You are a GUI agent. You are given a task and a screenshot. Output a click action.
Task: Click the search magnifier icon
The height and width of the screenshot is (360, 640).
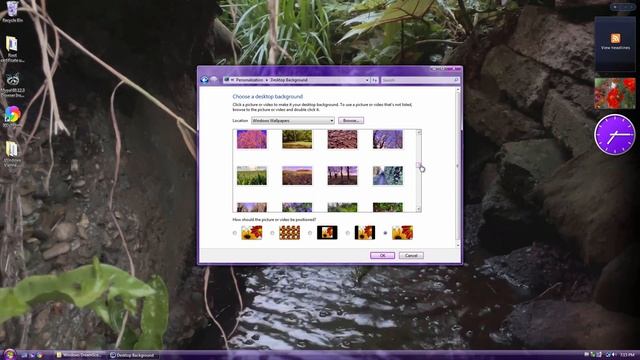point(456,80)
